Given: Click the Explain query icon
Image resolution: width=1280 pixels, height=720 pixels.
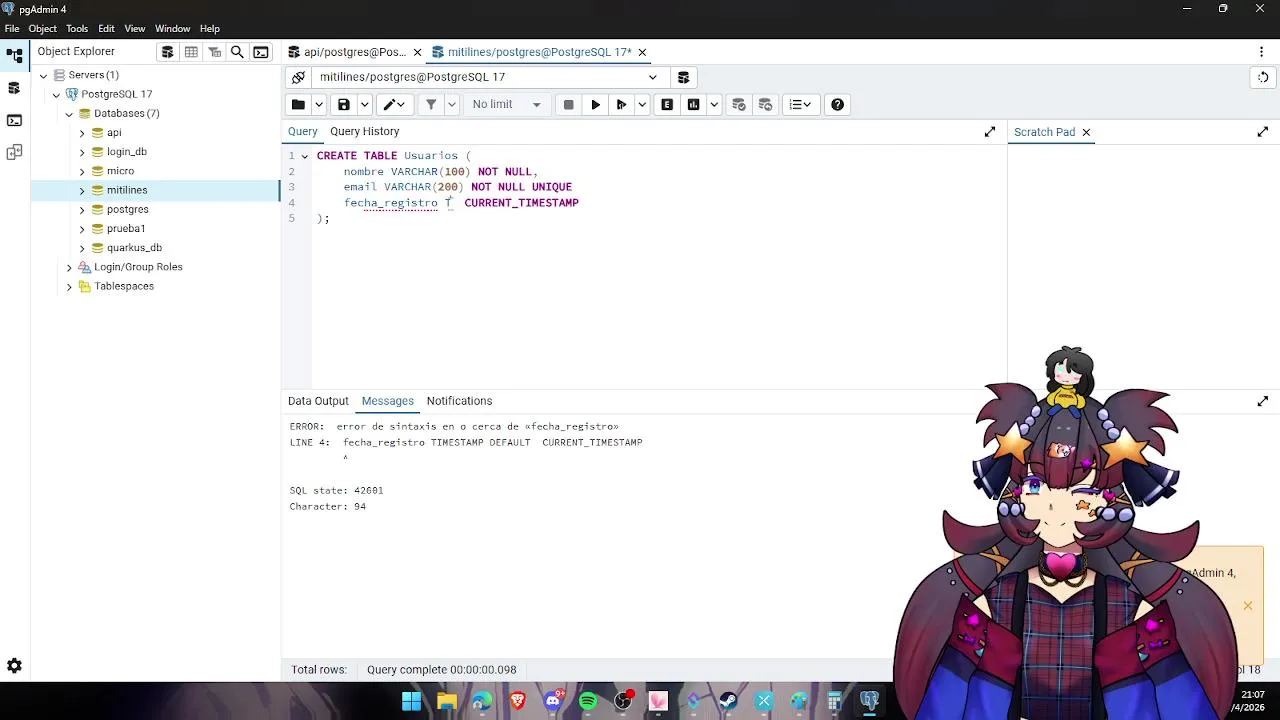Looking at the screenshot, I should [667, 104].
